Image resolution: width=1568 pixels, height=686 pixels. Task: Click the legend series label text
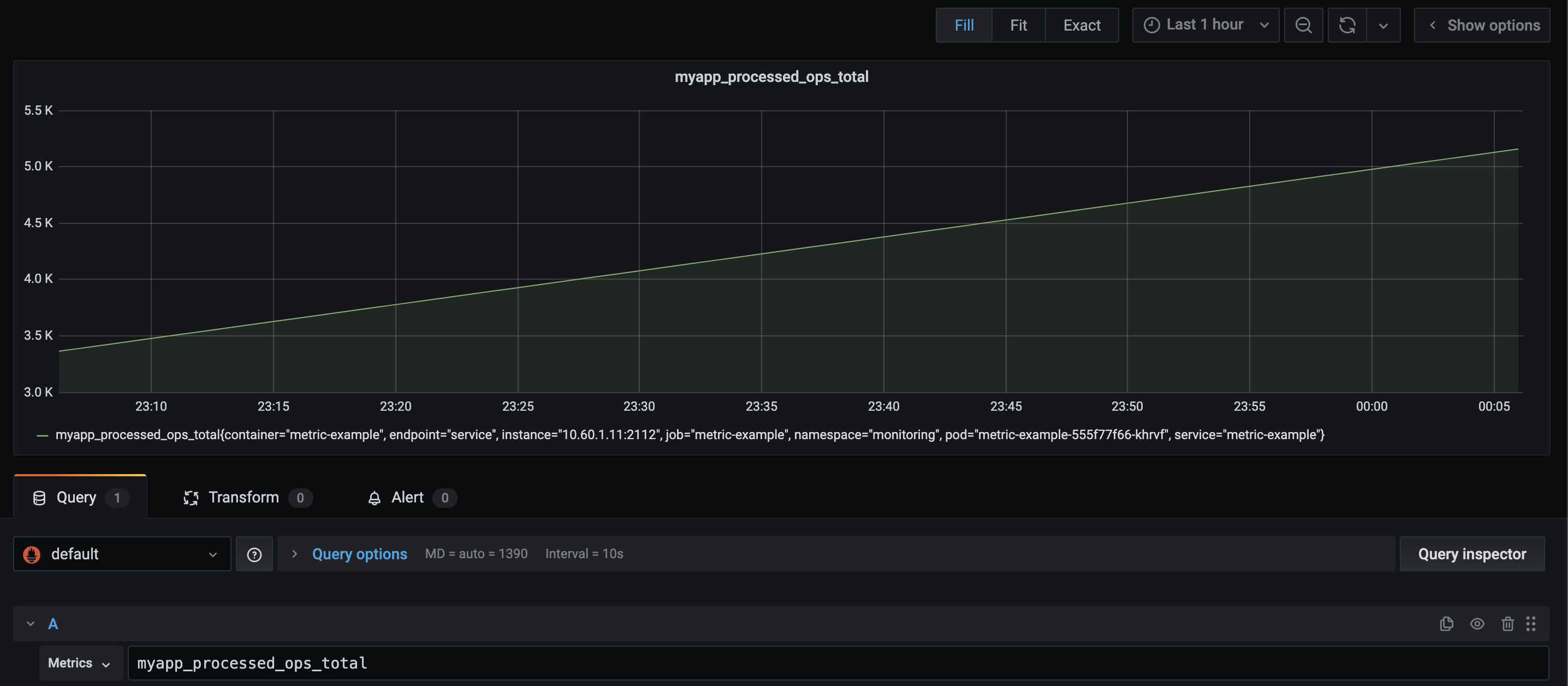[690, 435]
